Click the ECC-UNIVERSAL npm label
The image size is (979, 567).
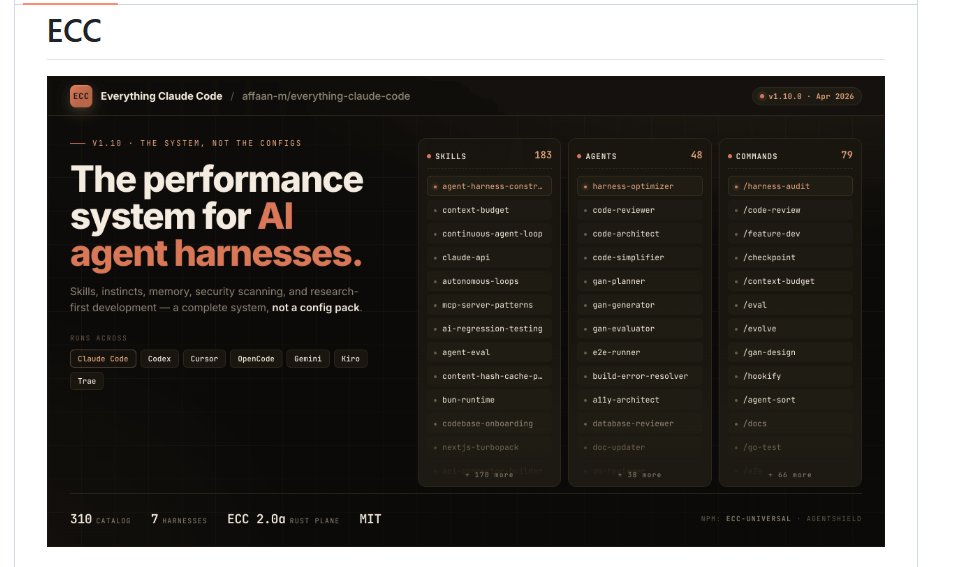point(758,519)
